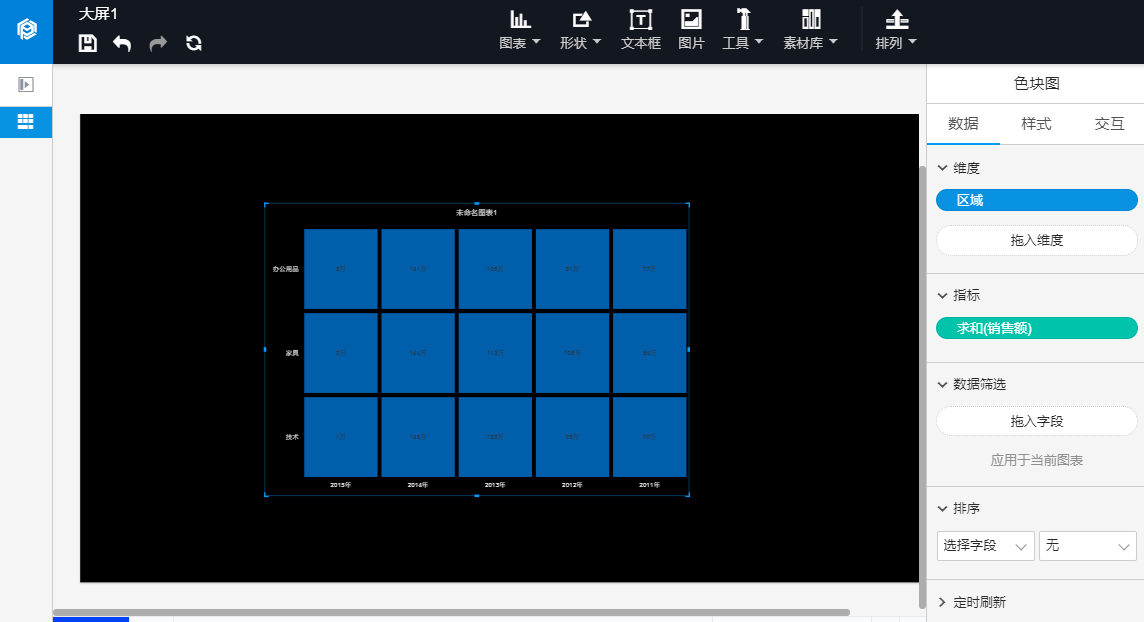Click the 求和(销售额) metric pill
Screen dimensions: 1144x622
click(x=1036, y=328)
